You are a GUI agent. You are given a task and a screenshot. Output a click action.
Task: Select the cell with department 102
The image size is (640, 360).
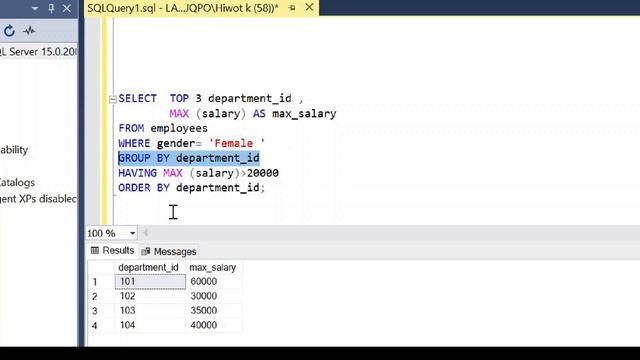[x=150, y=296]
